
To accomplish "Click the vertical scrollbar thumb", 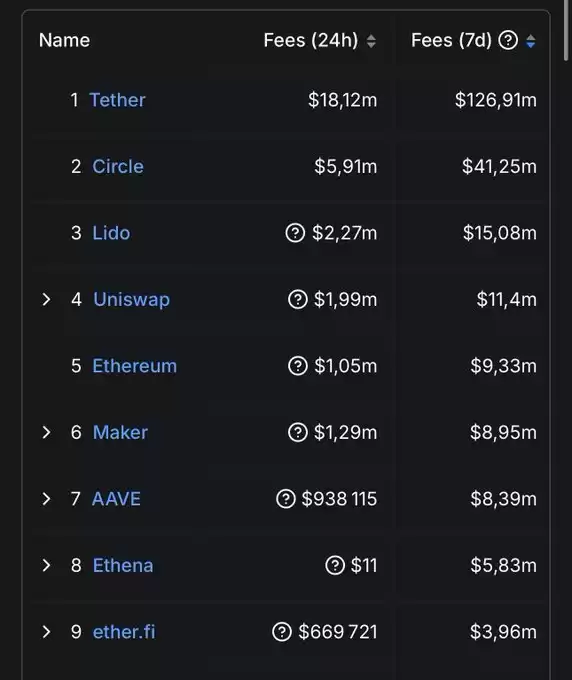I will [566, 30].
